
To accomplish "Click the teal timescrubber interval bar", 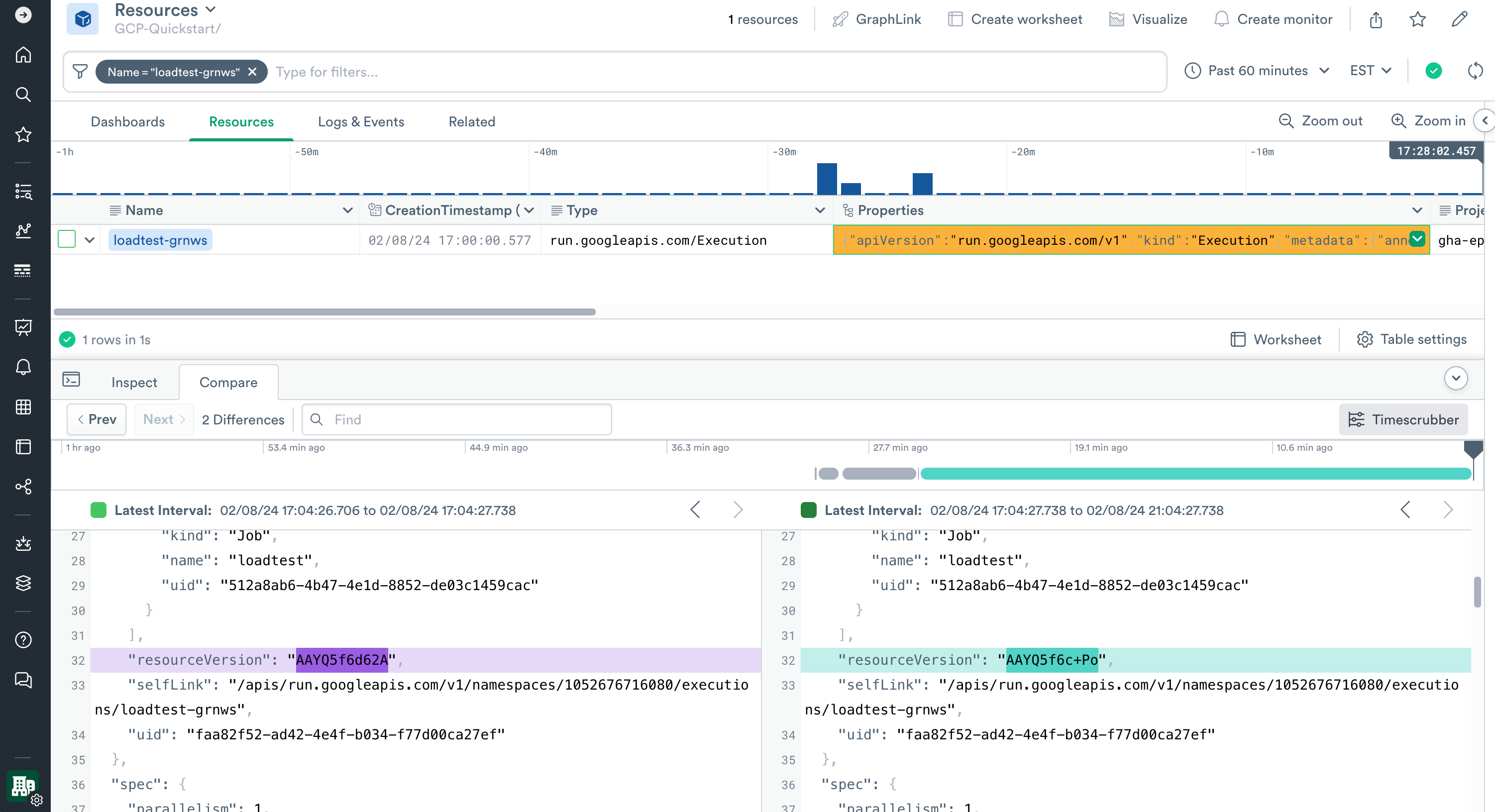I will (1195, 474).
